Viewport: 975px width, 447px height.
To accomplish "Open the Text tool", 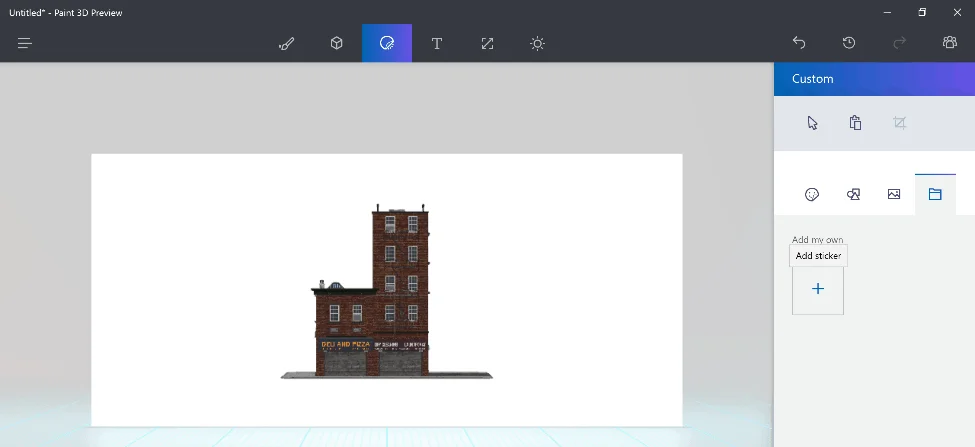I will click(437, 43).
